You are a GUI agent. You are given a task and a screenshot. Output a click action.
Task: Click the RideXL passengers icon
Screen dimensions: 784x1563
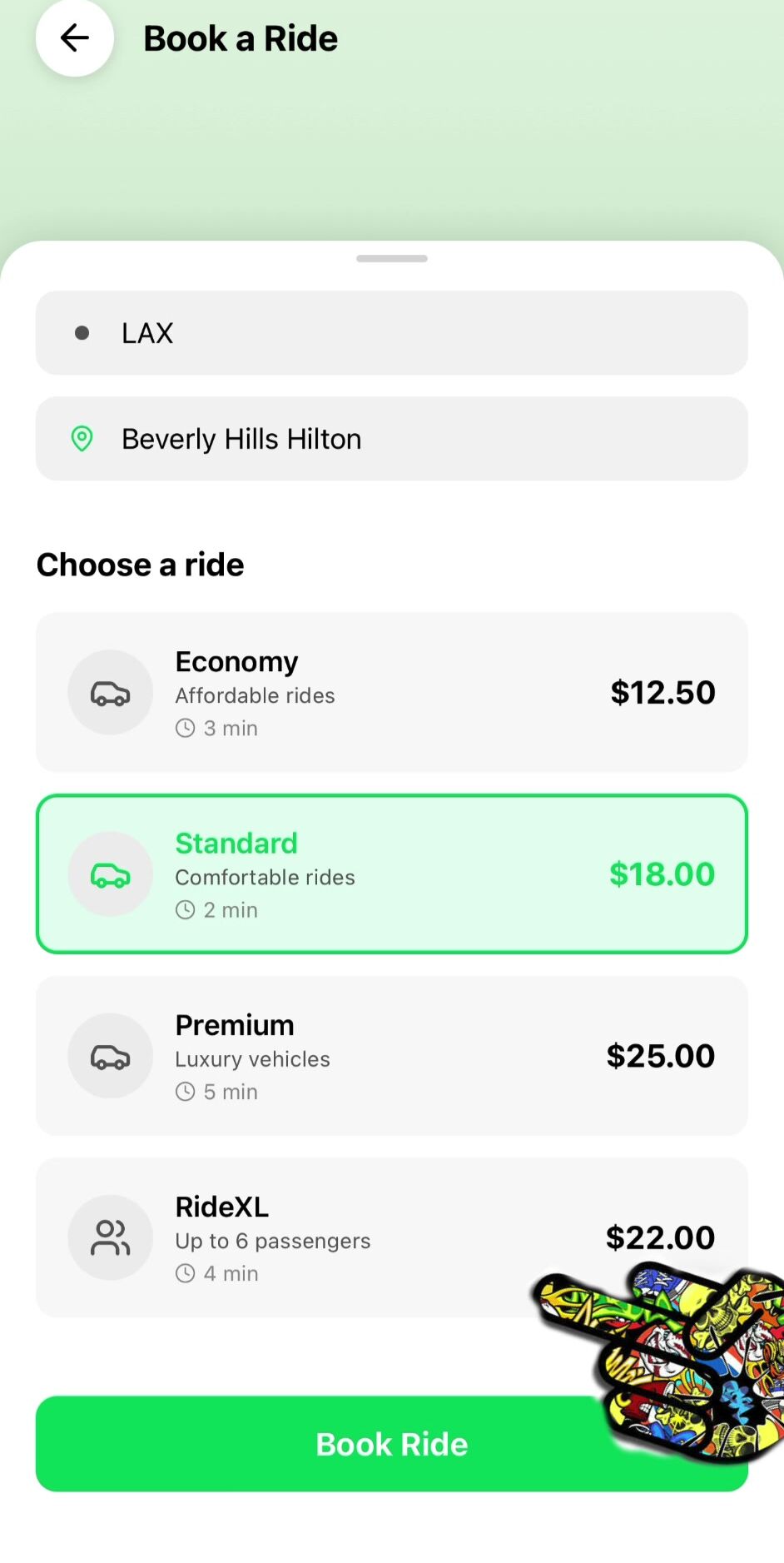click(110, 1237)
